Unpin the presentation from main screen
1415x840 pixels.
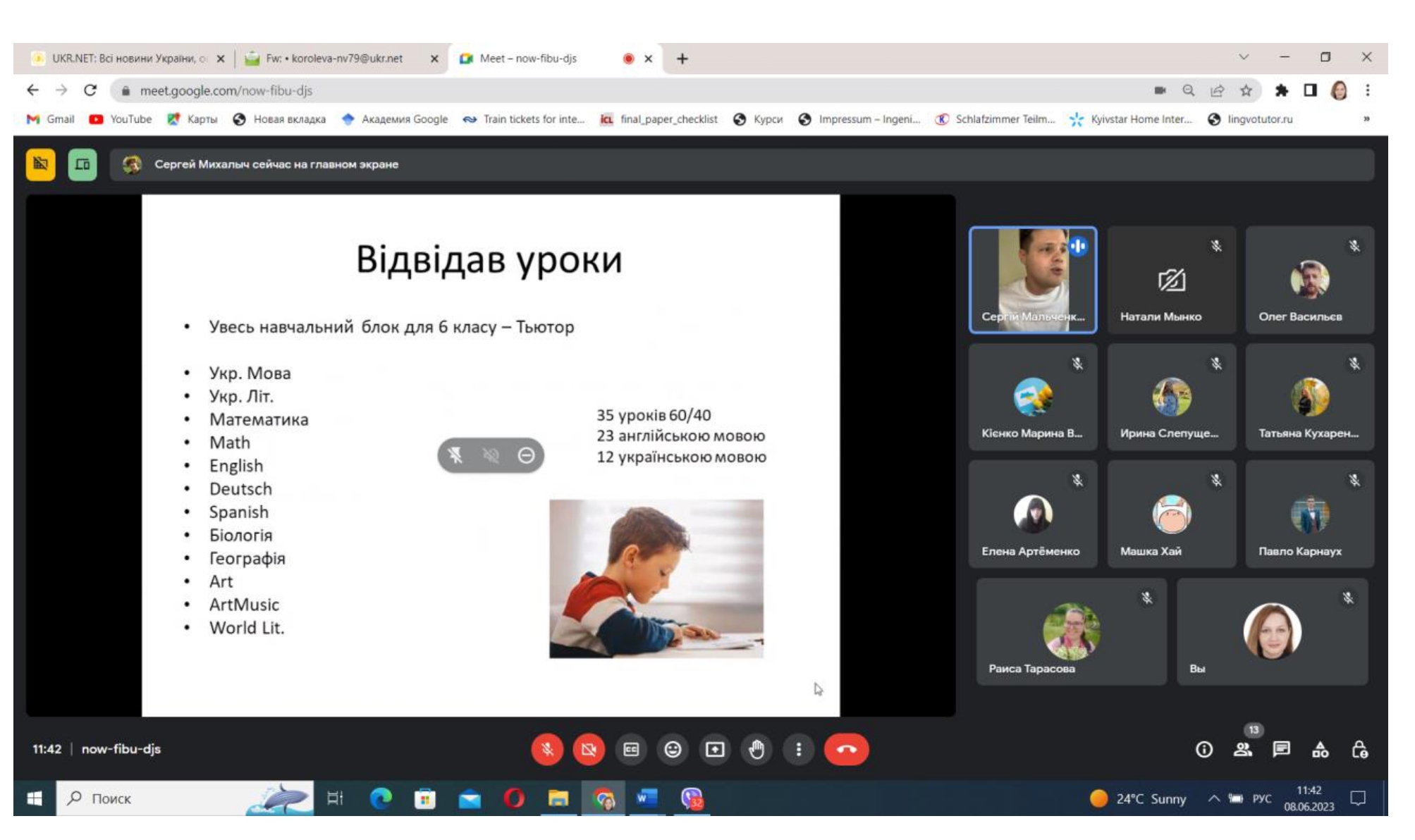pyautogui.click(x=455, y=455)
